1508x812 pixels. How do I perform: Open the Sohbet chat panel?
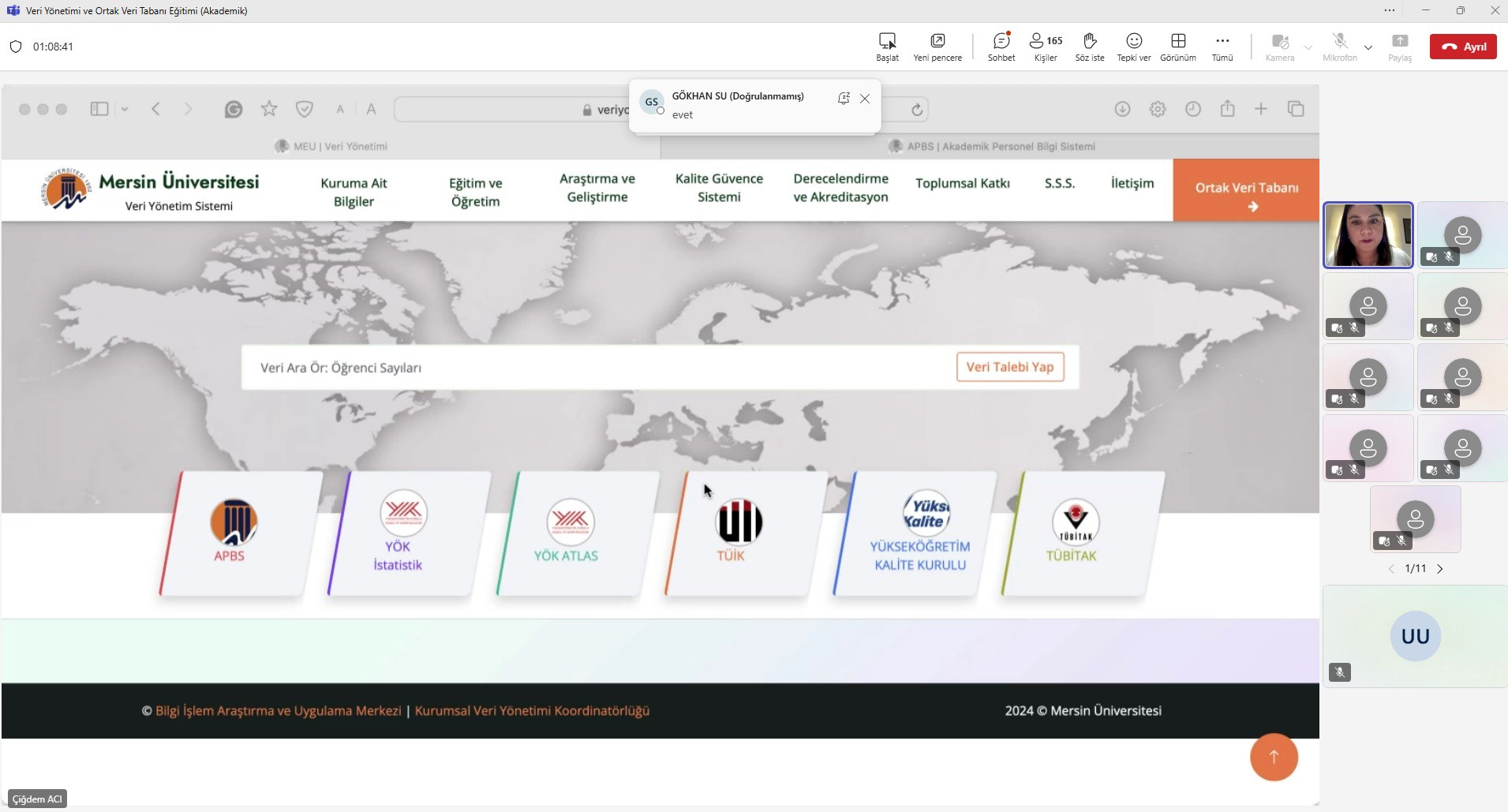1001,47
